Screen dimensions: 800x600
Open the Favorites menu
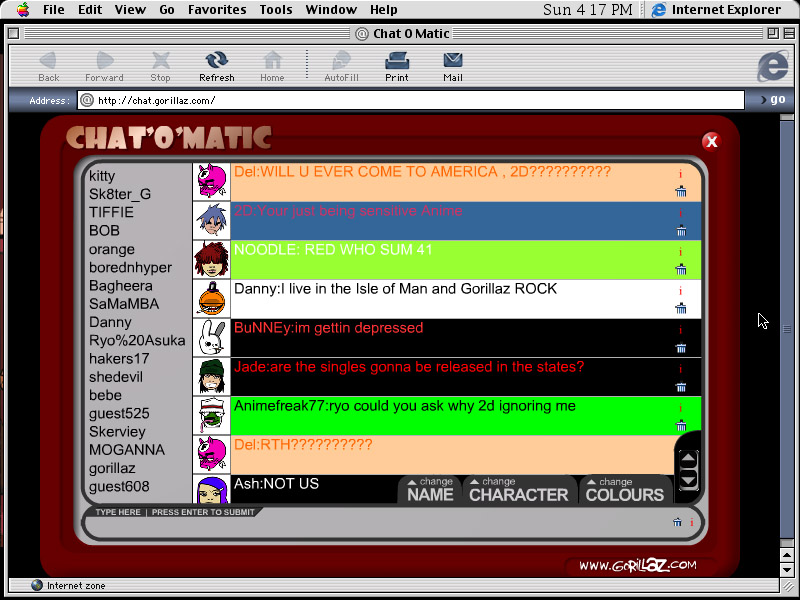pos(217,10)
